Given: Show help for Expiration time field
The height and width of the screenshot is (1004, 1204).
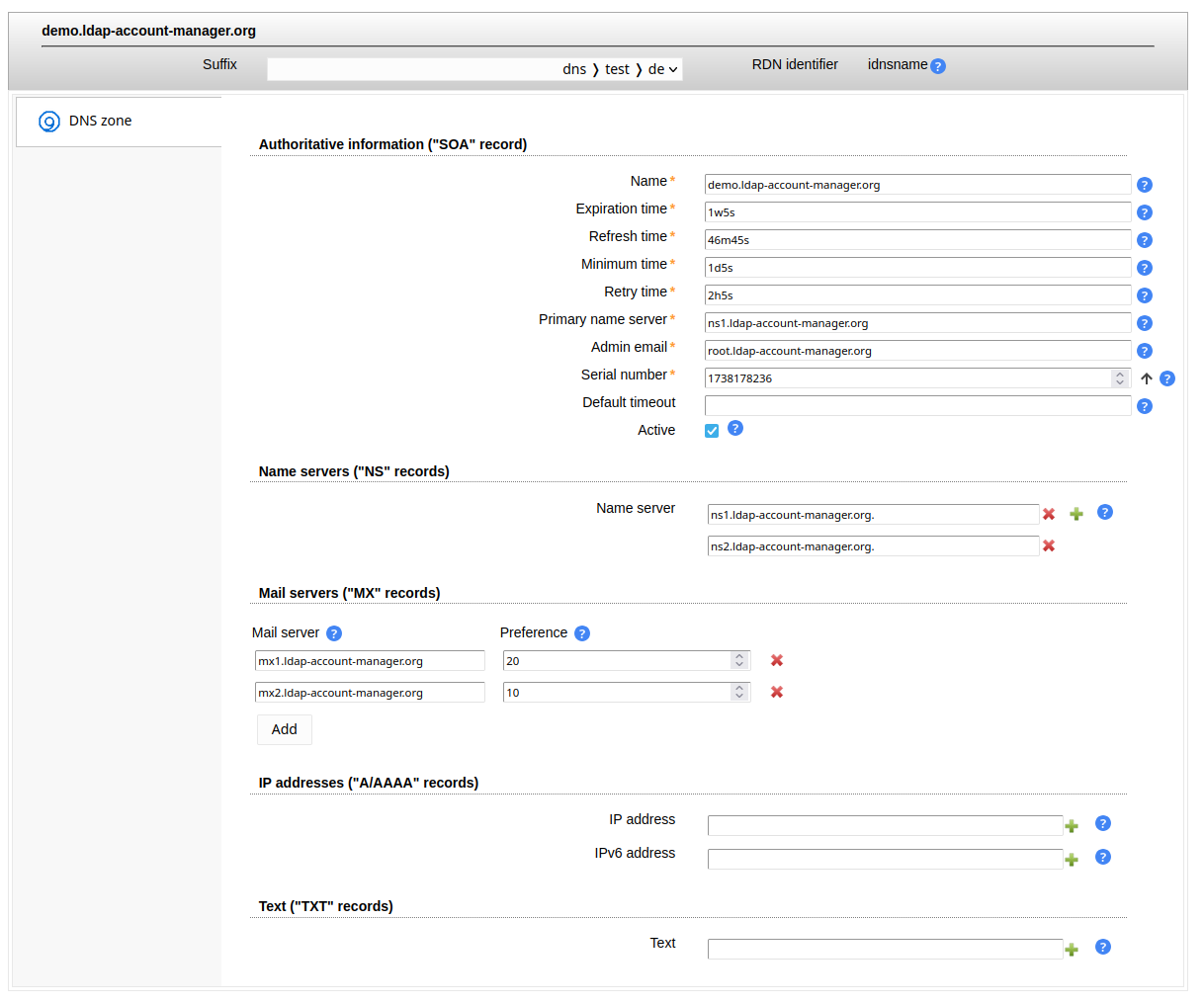Looking at the screenshot, I should tap(1145, 212).
